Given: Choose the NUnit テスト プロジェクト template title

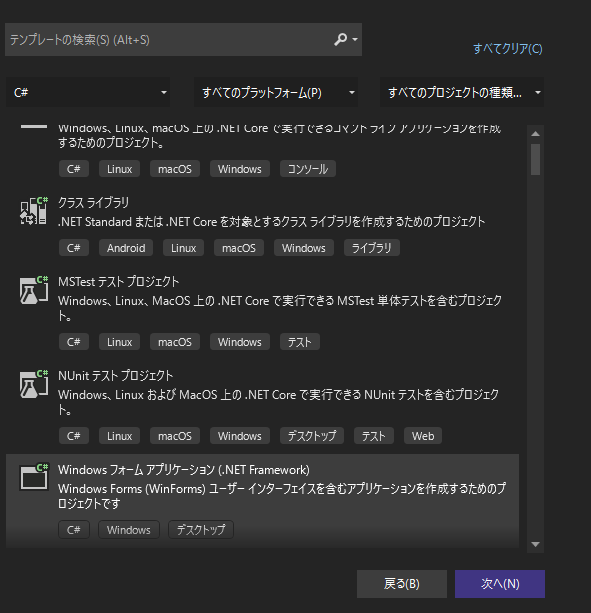Looking at the screenshot, I should 115,376.
